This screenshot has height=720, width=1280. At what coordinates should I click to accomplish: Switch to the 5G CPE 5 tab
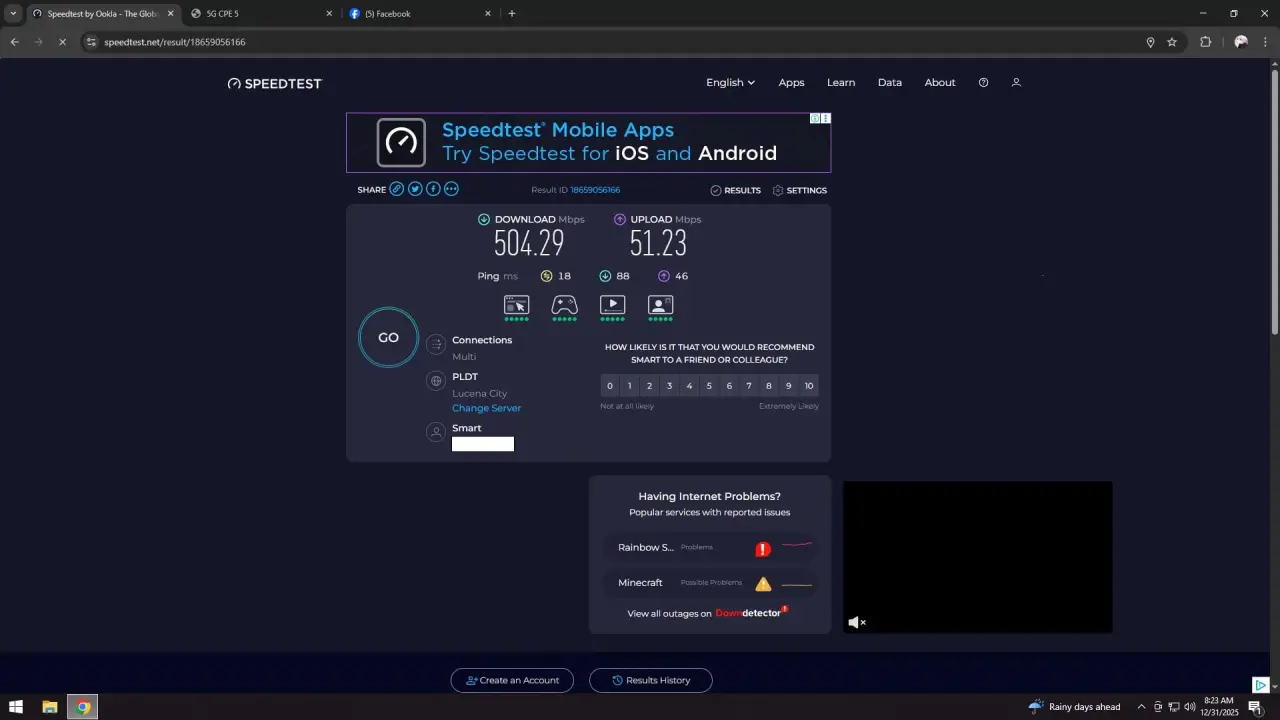(x=262, y=14)
